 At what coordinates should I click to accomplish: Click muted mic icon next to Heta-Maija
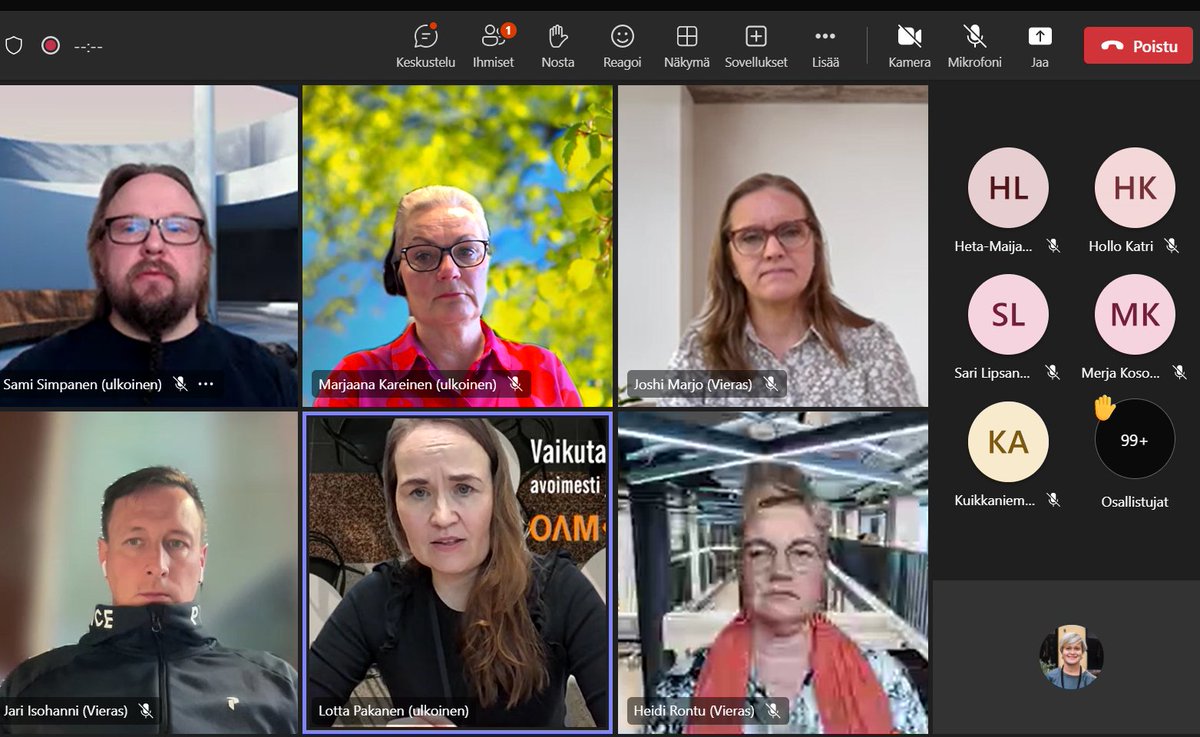pyautogui.click(x=1053, y=246)
